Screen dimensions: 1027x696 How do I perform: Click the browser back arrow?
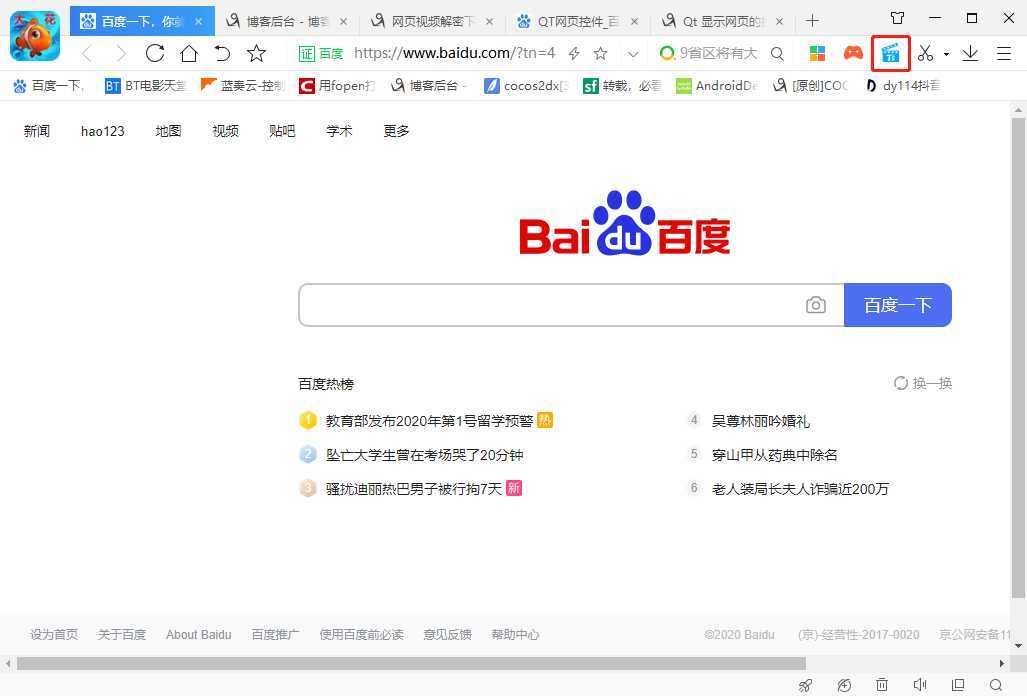click(x=87, y=53)
